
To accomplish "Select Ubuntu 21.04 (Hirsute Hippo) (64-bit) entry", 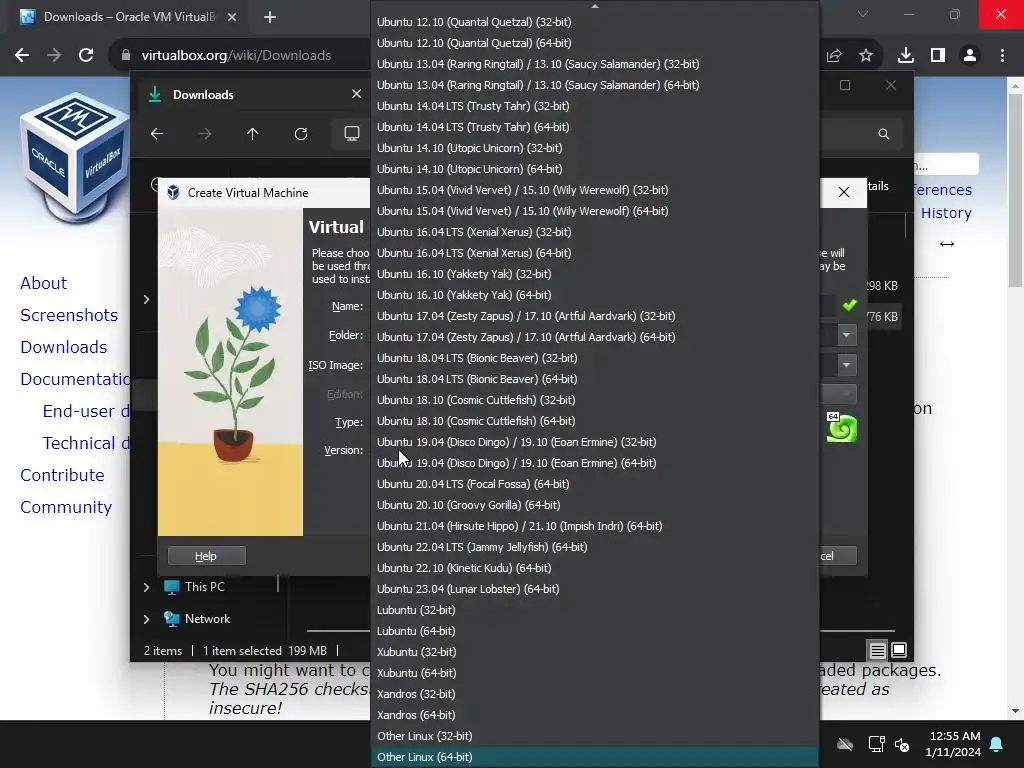I will [x=595, y=526].
